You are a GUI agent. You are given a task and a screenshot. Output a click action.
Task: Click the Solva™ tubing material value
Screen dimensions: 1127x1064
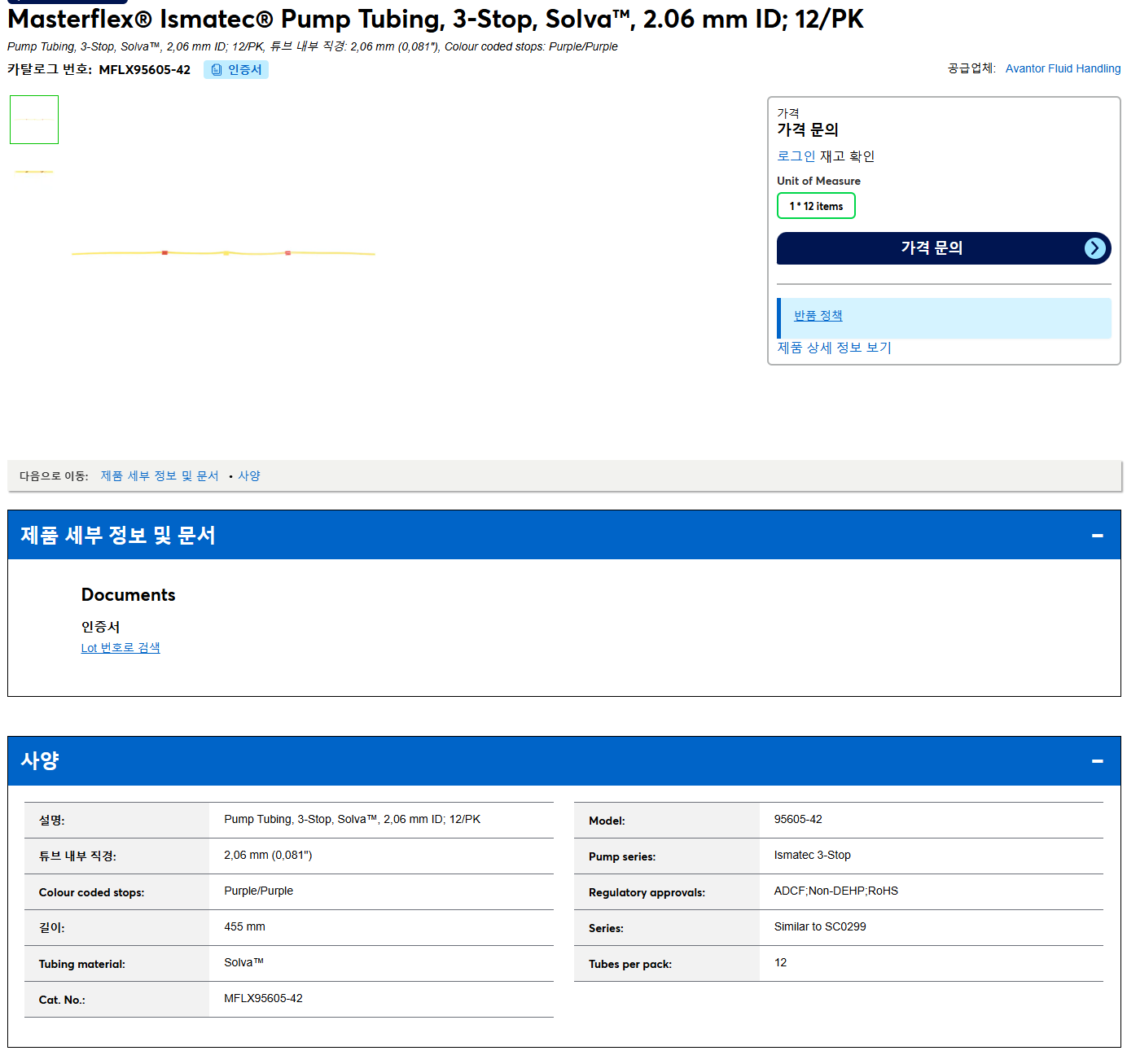(244, 962)
